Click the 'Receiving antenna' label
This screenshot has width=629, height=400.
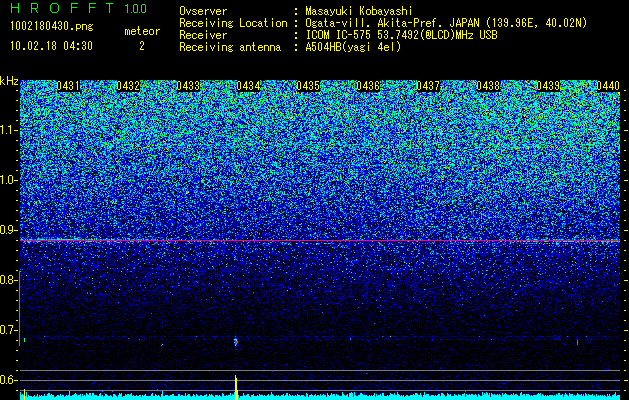pos(230,47)
